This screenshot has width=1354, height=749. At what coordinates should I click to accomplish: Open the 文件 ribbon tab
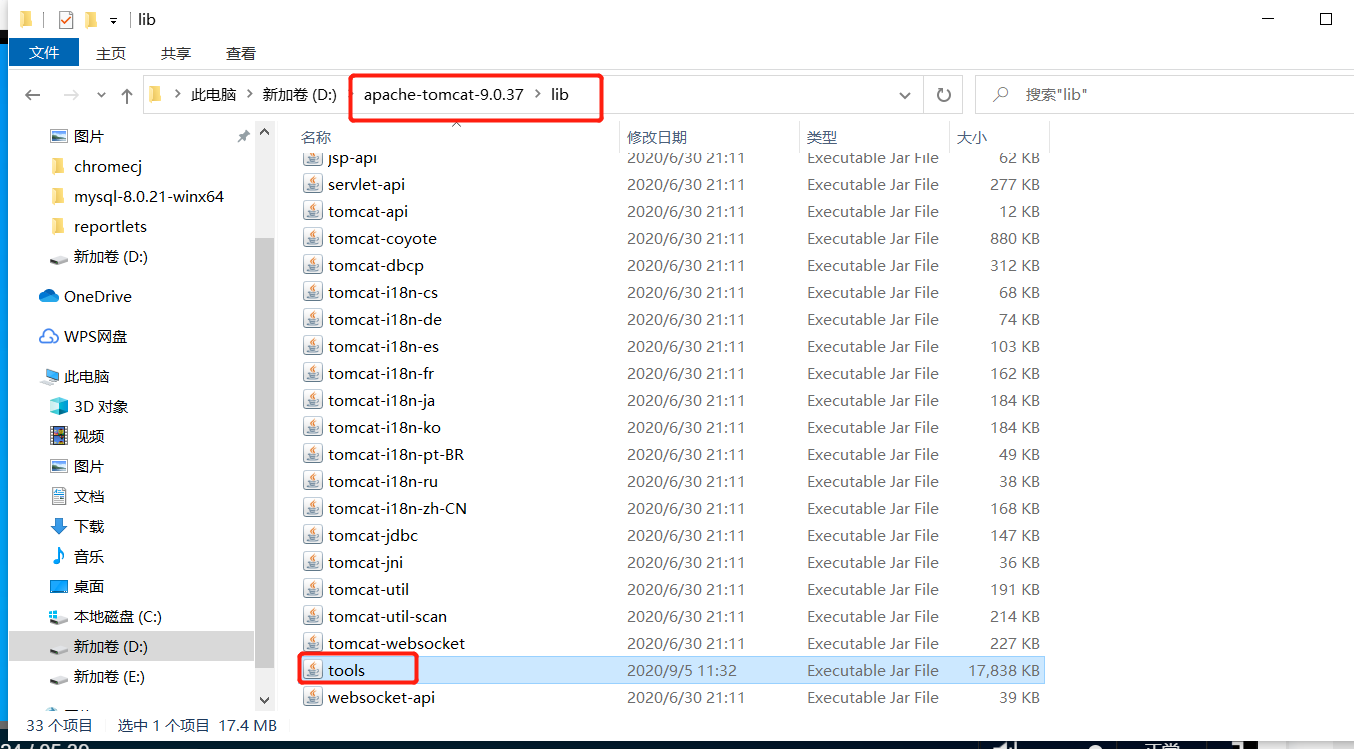pos(44,53)
